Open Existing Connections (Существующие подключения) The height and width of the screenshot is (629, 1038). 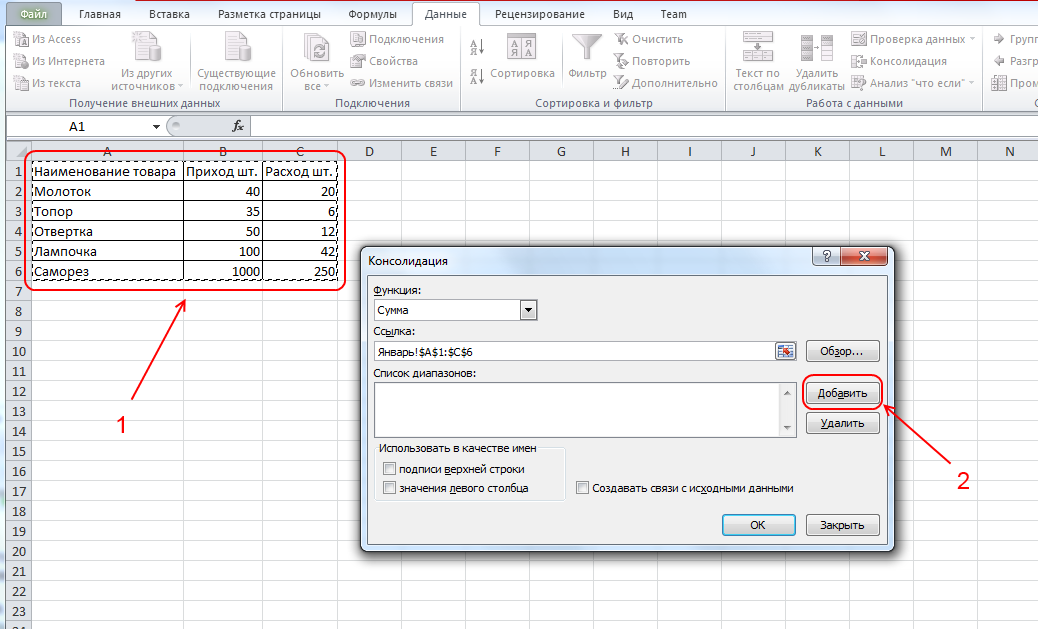coord(236,63)
